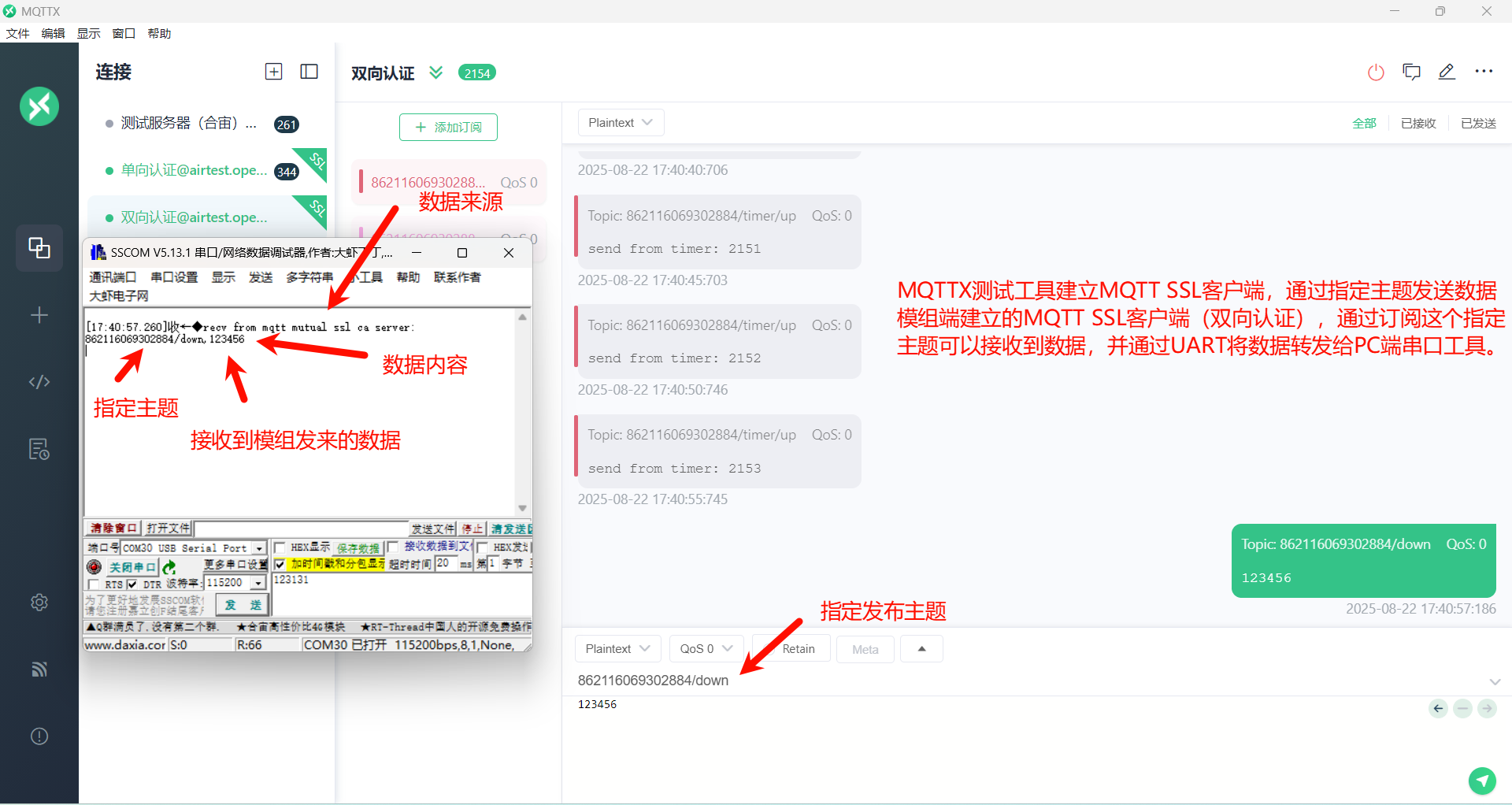The width and height of the screenshot is (1512, 805).
Task: Open SSCOM 多字符串 menu
Action: (x=309, y=277)
